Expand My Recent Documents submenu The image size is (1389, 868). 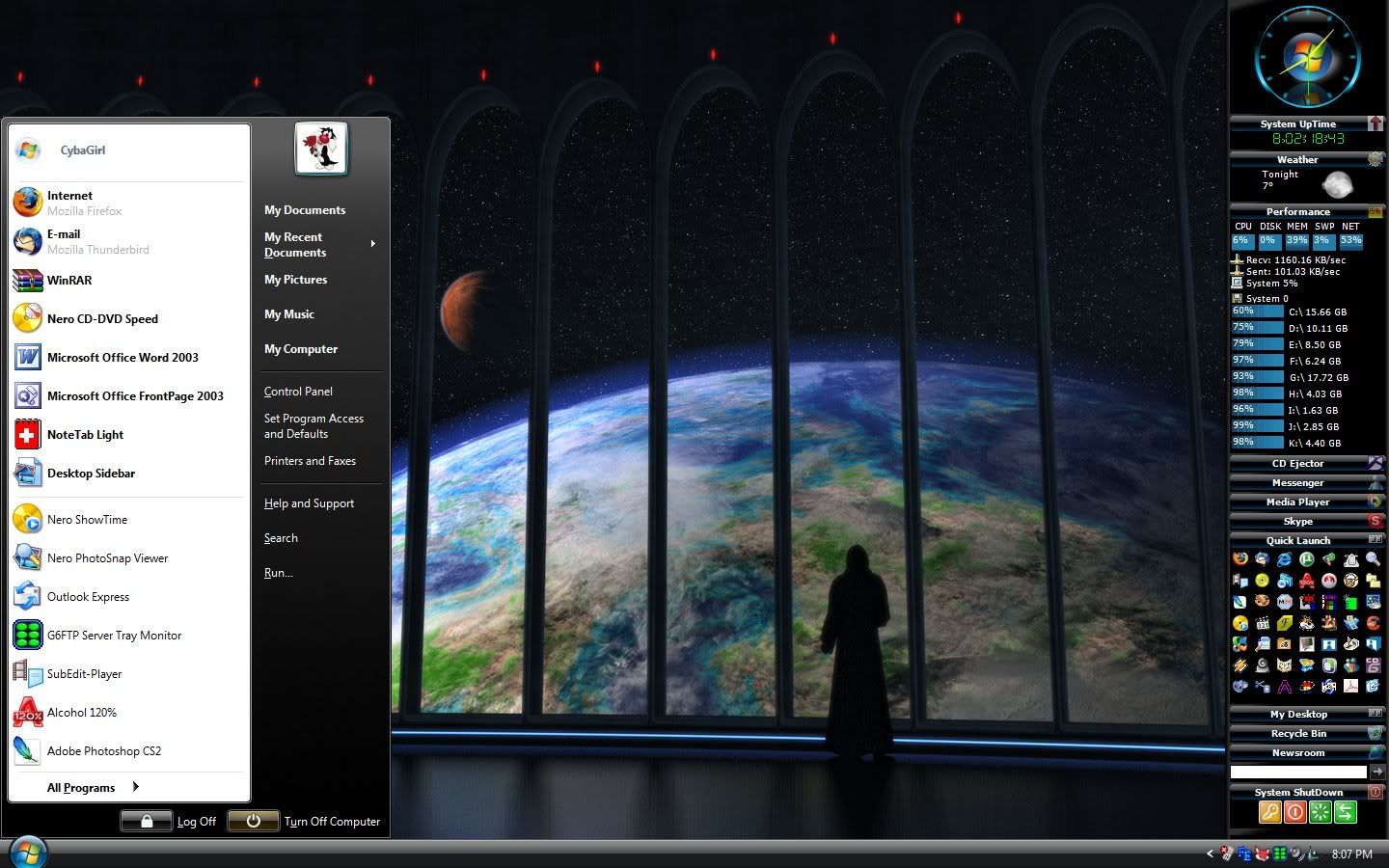[319, 245]
